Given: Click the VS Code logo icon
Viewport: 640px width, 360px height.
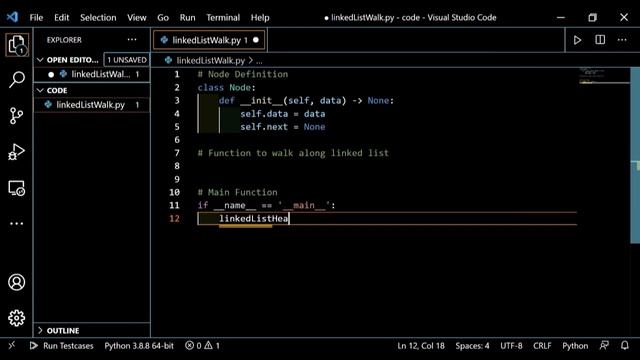Looking at the screenshot, I should (12, 17).
